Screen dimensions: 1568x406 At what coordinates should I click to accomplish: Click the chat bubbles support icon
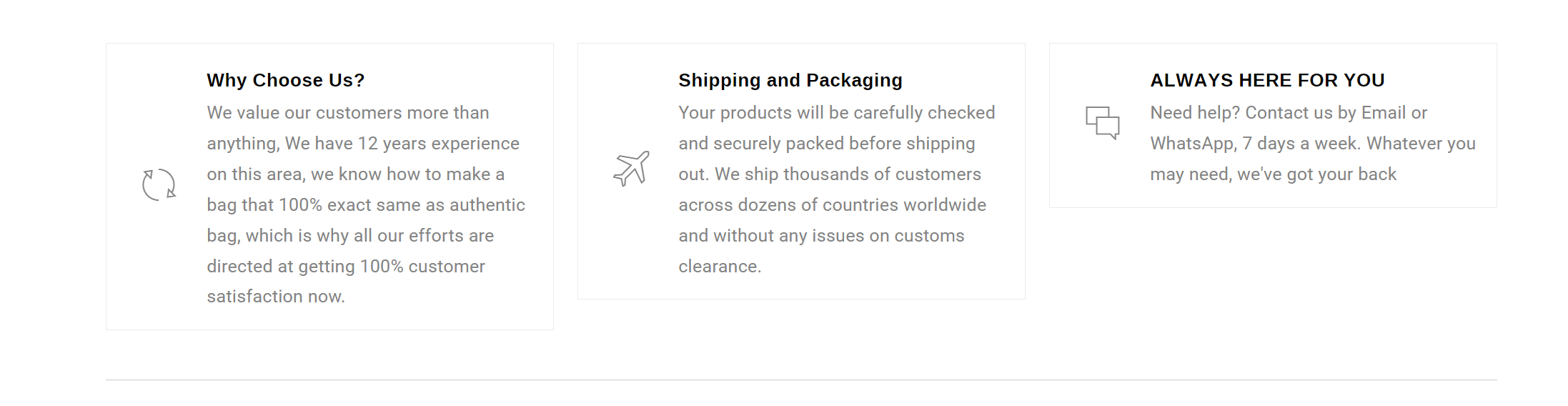pyautogui.click(x=1102, y=122)
